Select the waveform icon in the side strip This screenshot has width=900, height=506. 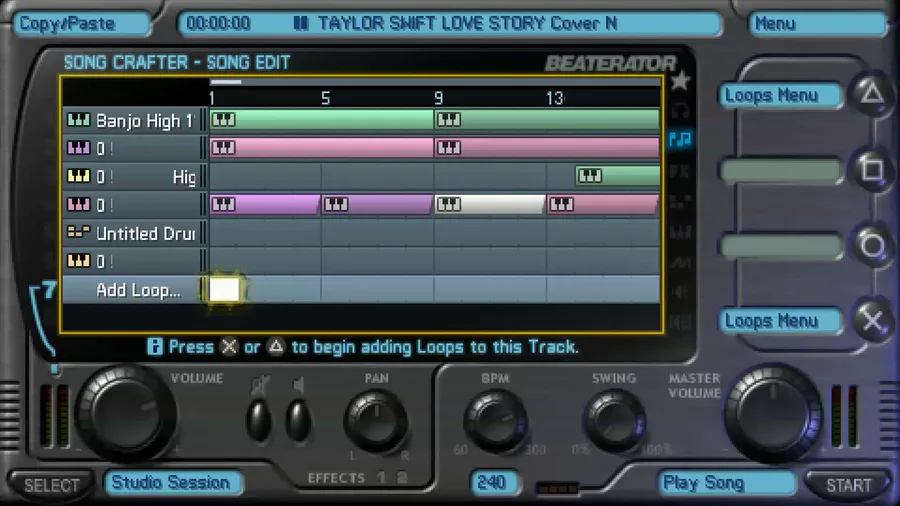(680, 263)
